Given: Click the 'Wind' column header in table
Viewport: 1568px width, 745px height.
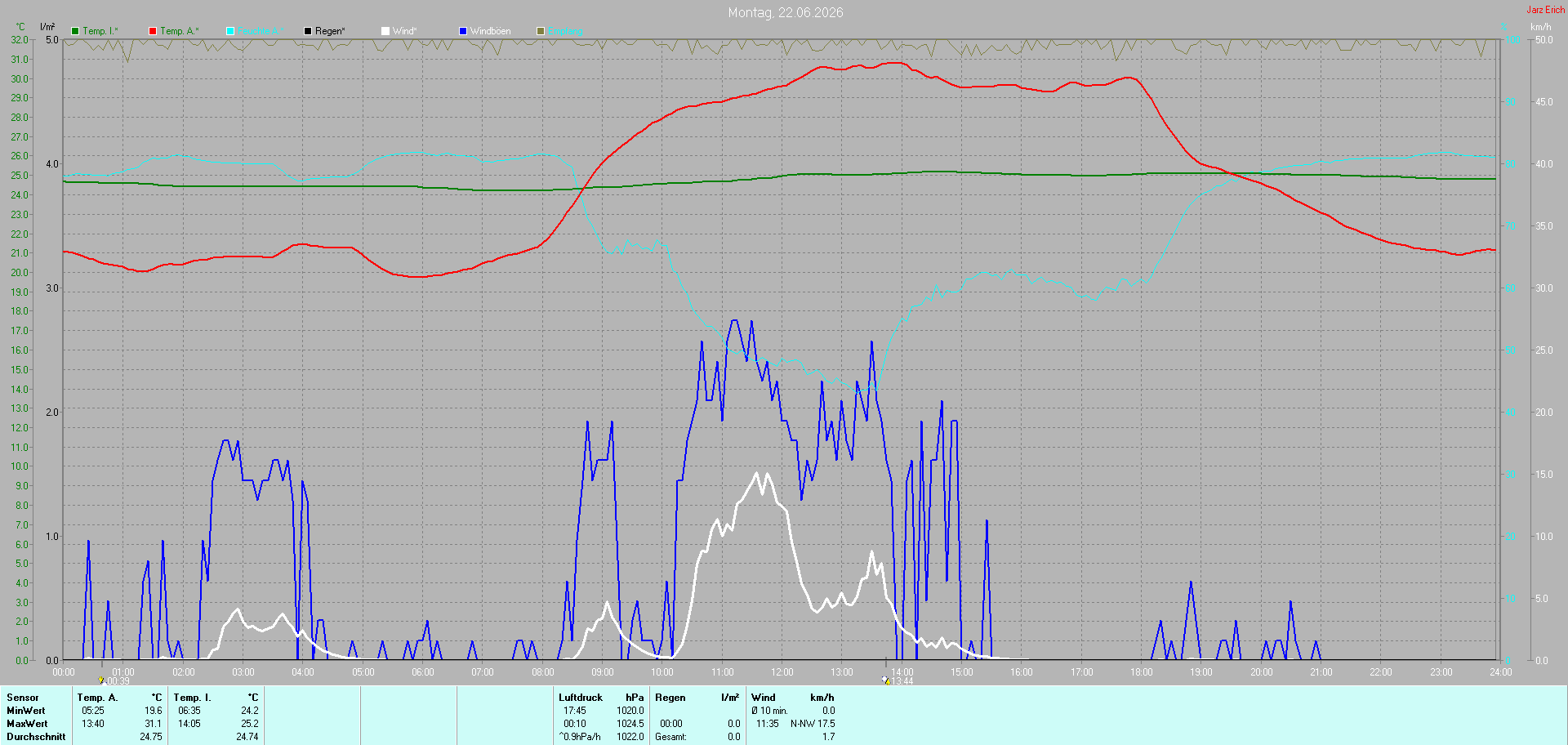Looking at the screenshot, I should tap(764, 698).
